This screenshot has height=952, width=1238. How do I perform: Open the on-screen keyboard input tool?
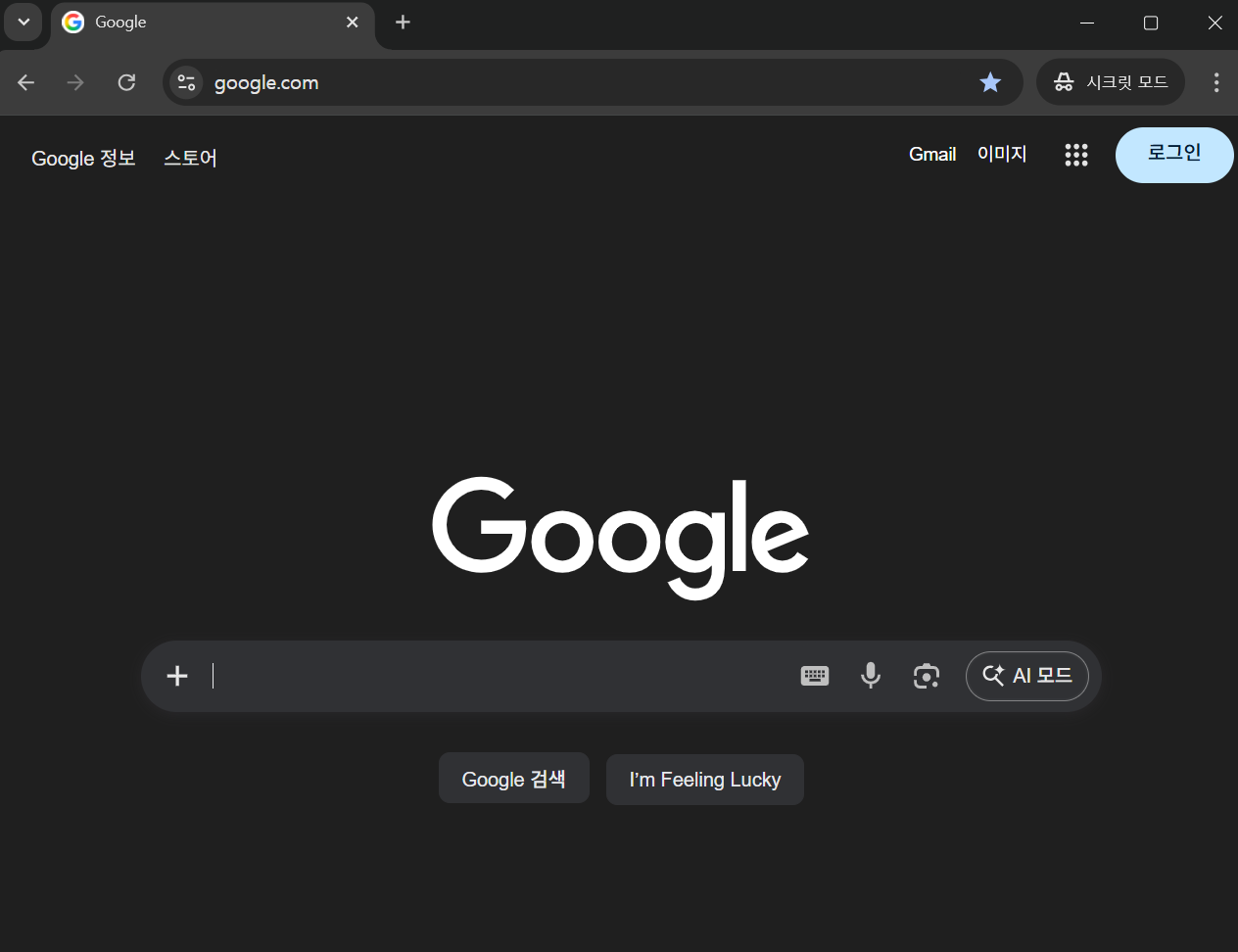(x=815, y=676)
